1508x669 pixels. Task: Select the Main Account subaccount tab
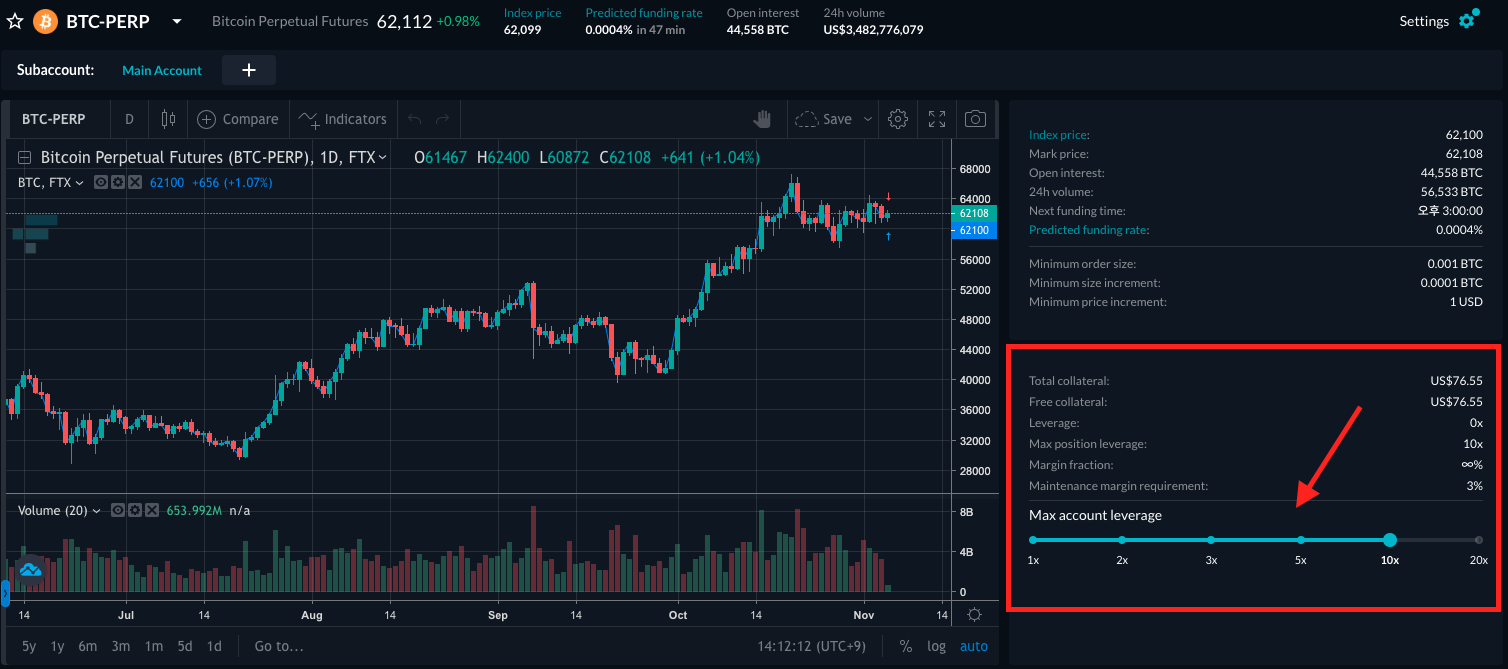(x=162, y=70)
